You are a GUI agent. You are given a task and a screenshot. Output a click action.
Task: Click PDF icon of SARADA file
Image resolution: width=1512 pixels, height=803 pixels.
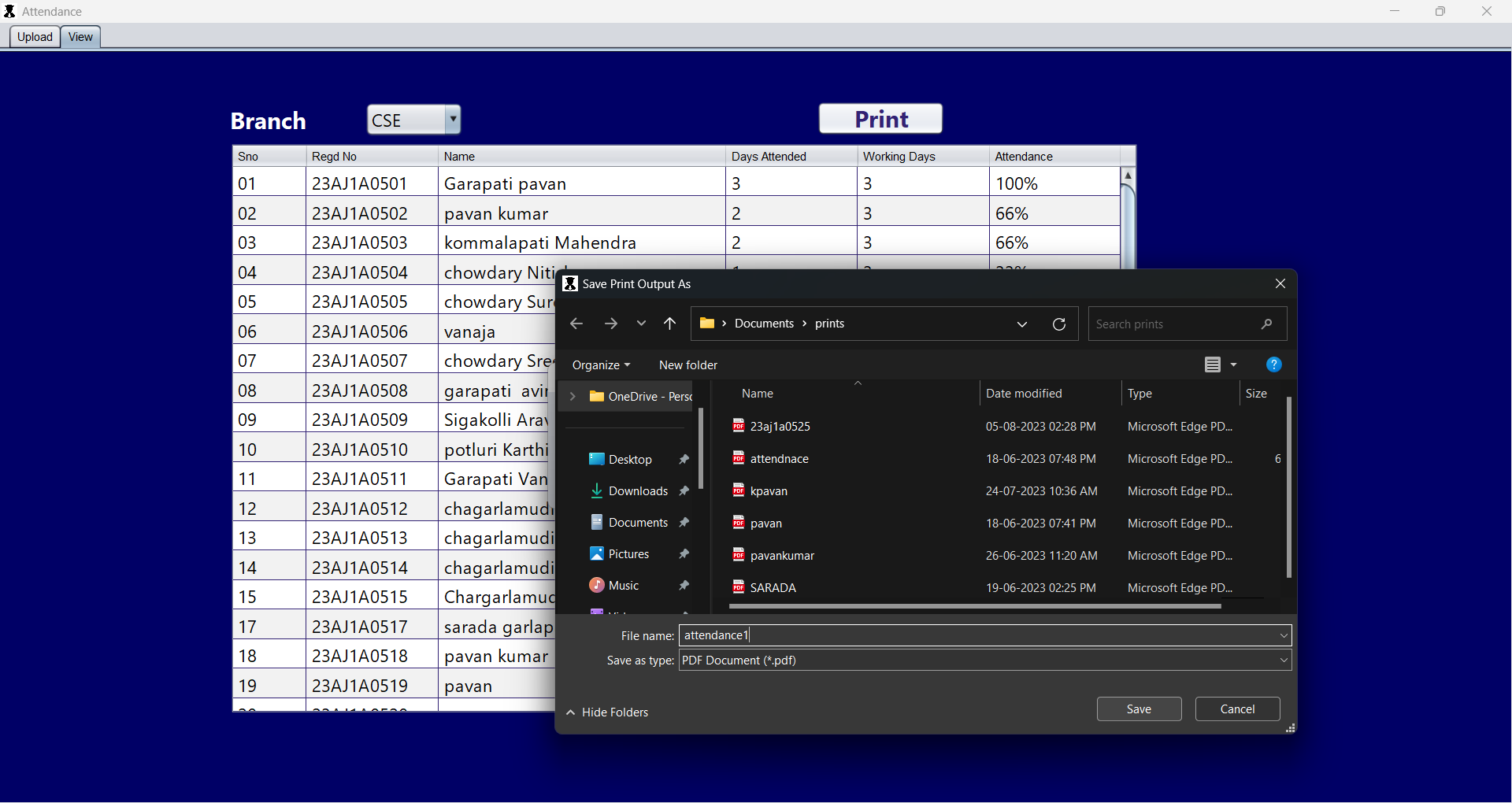click(739, 587)
